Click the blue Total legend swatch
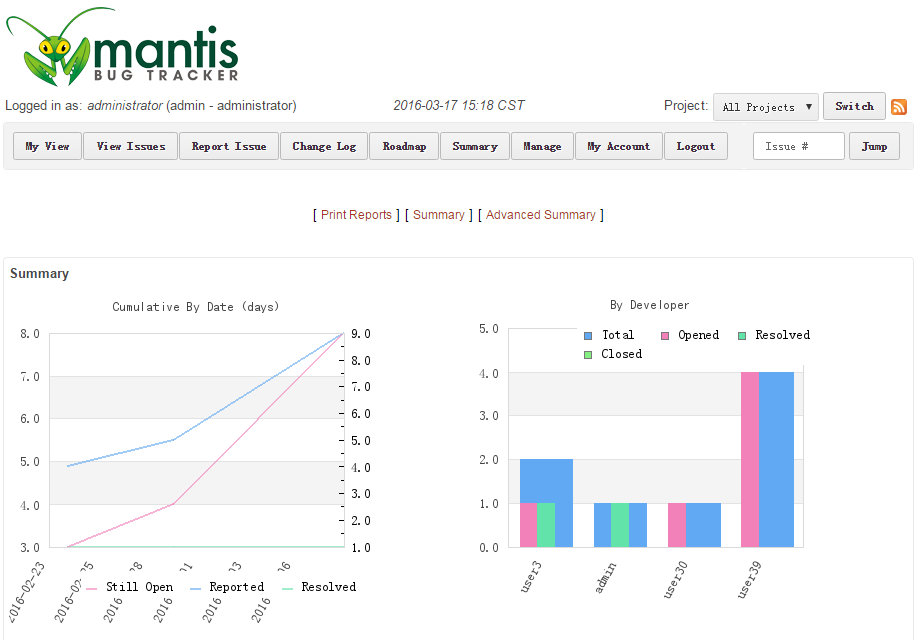The height and width of the screenshot is (640, 918). pos(588,336)
